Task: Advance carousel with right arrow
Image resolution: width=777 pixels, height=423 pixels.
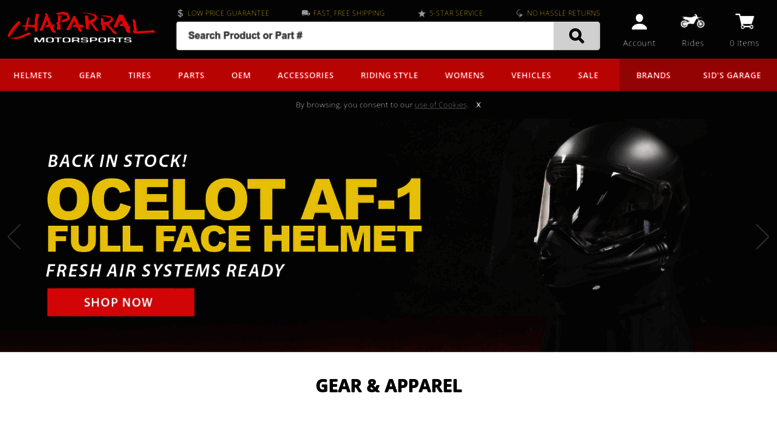Action: [x=762, y=236]
